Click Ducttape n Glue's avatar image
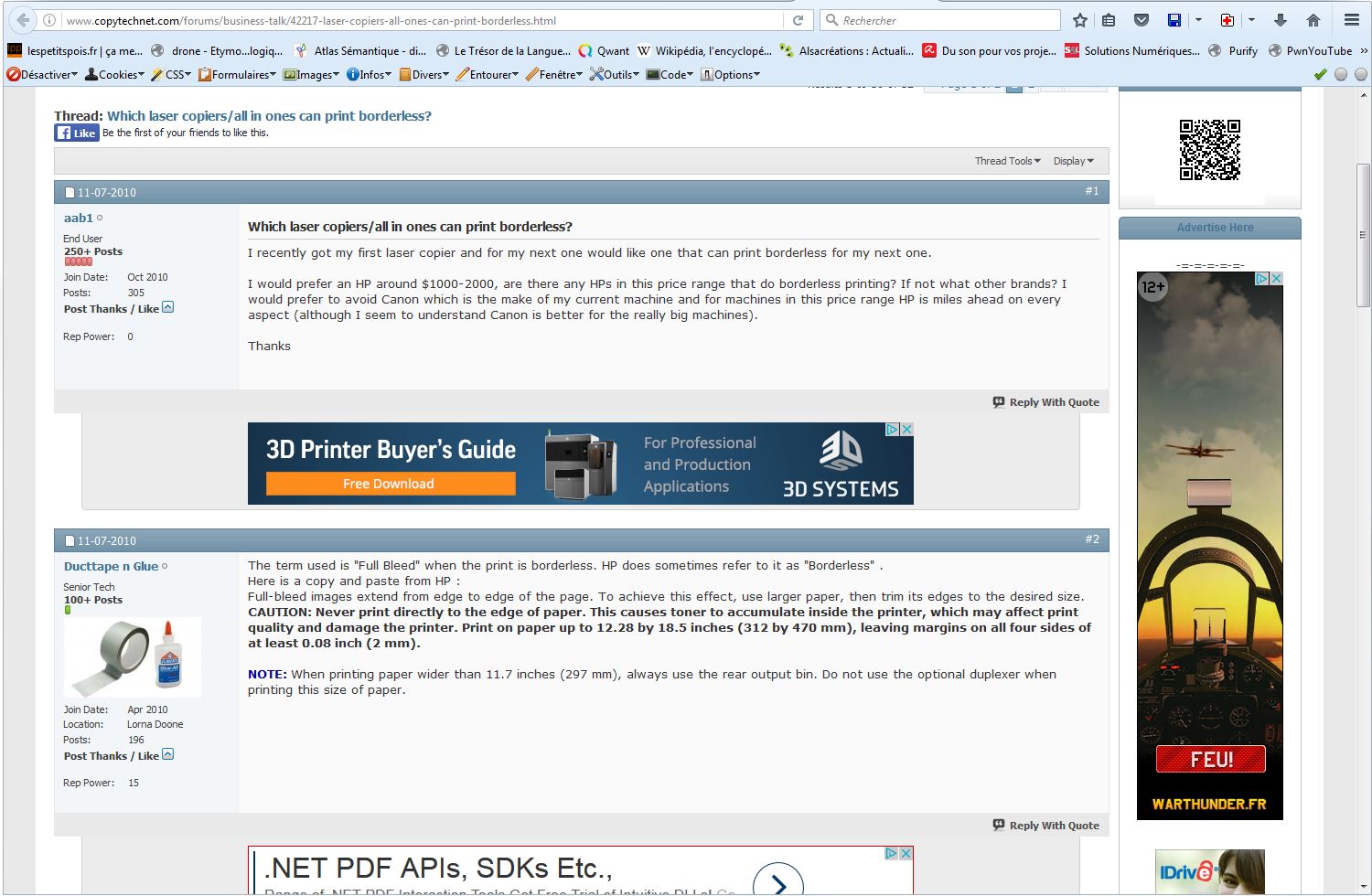 pyautogui.click(x=133, y=658)
